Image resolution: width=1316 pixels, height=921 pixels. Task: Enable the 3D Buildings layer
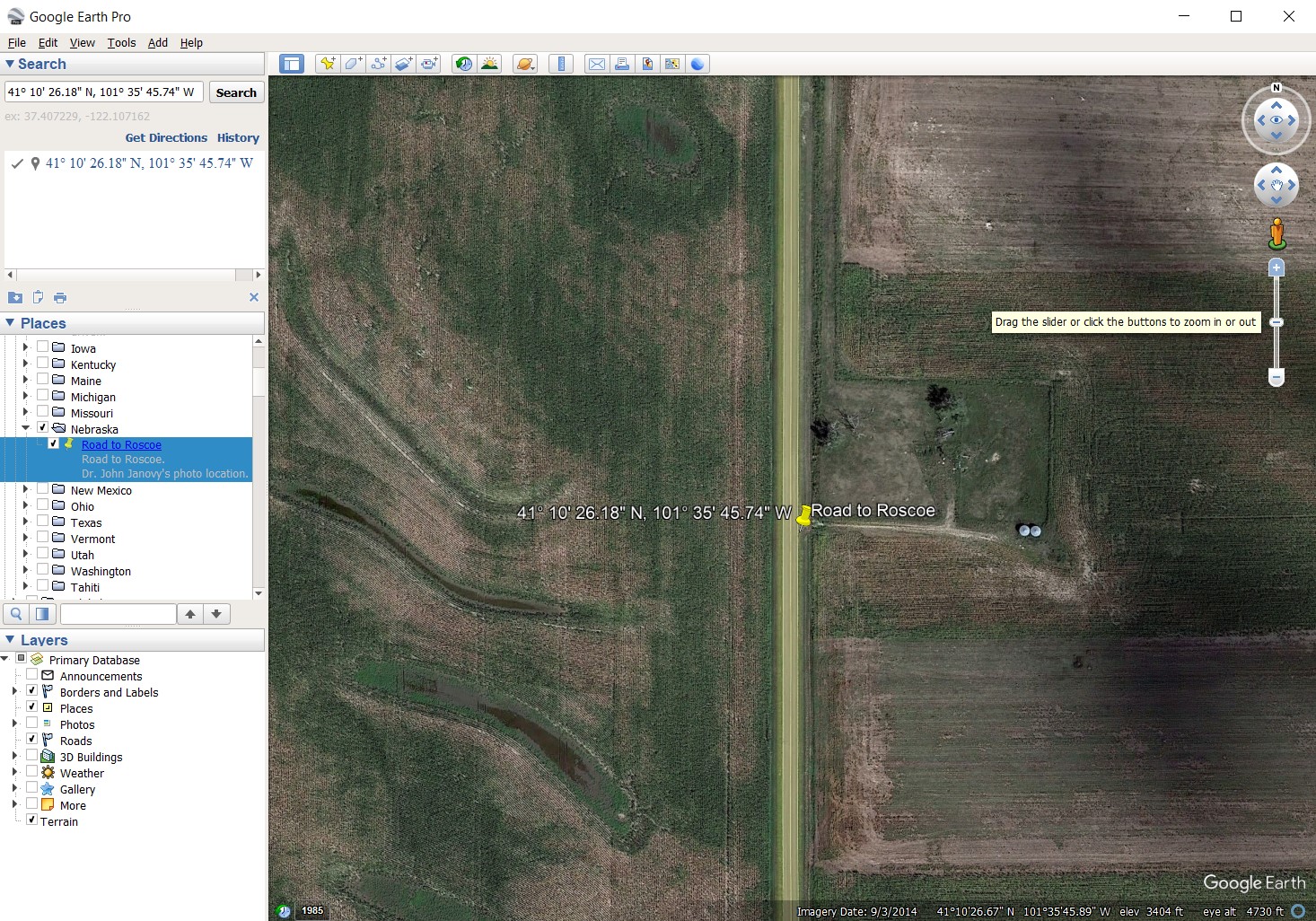pyautogui.click(x=31, y=756)
